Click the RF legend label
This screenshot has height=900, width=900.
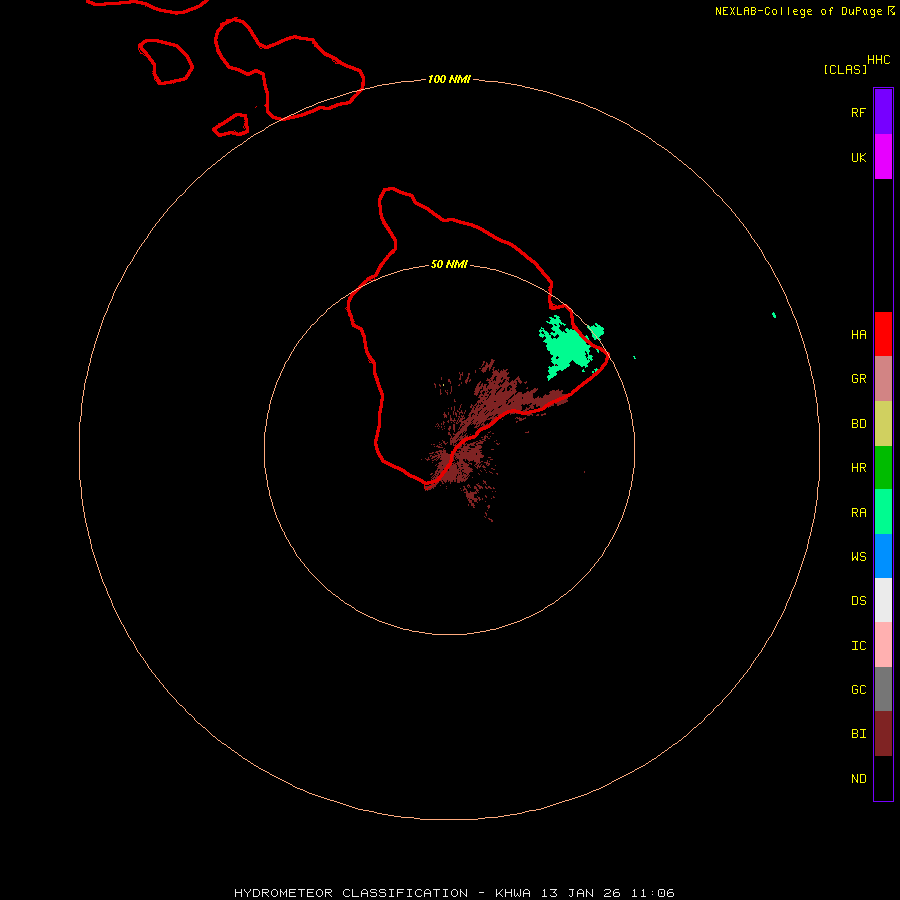[858, 112]
